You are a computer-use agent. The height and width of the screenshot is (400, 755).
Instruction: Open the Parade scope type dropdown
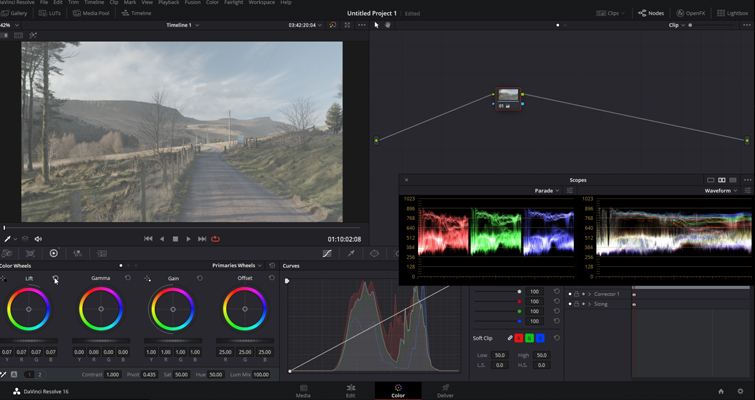click(x=547, y=191)
